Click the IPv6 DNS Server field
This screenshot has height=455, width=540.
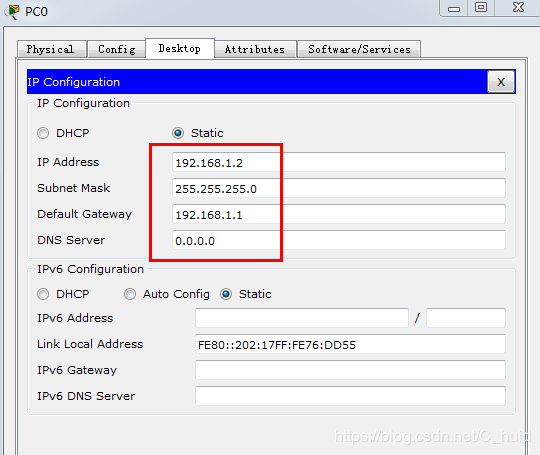click(350, 396)
